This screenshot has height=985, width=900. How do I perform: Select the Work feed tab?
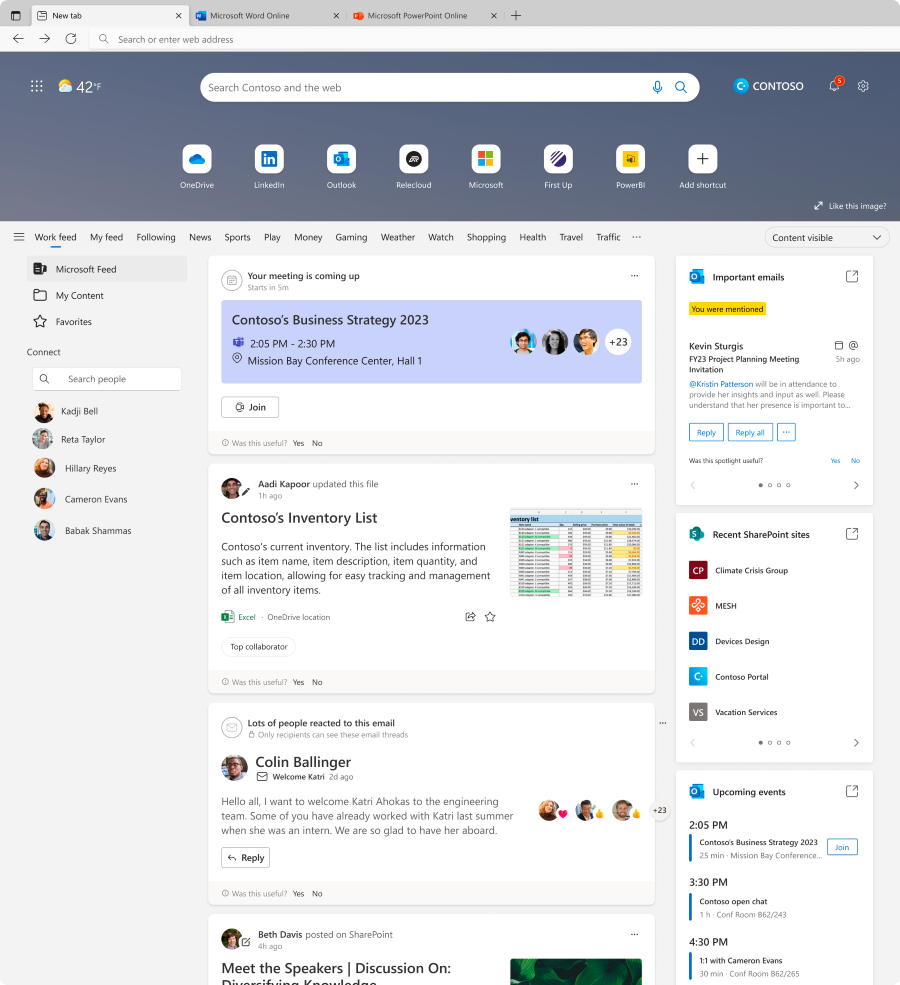55,237
